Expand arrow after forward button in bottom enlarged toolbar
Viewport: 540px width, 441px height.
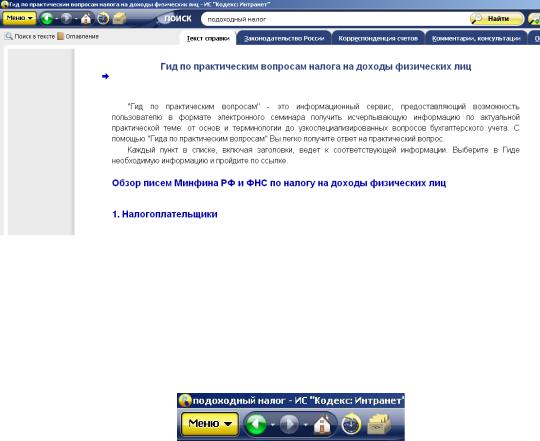click(x=305, y=424)
